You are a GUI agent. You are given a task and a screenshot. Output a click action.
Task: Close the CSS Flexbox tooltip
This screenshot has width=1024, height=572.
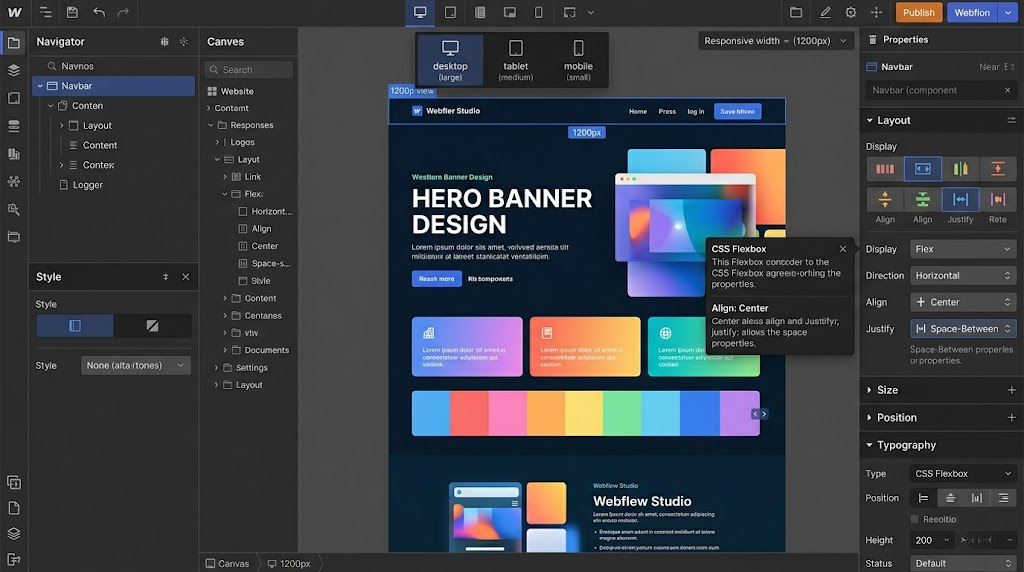click(842, 249)
